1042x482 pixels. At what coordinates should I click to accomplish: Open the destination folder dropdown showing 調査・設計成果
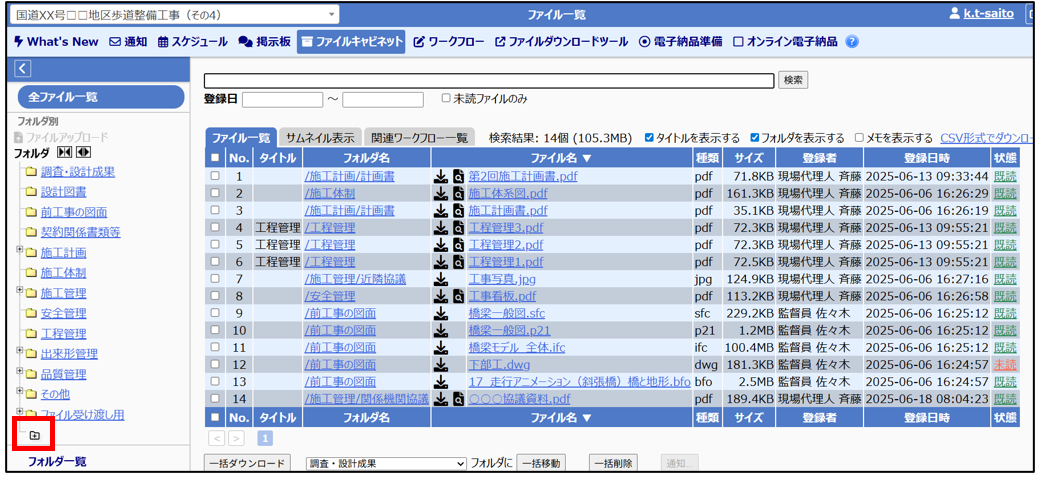[385, 464]
